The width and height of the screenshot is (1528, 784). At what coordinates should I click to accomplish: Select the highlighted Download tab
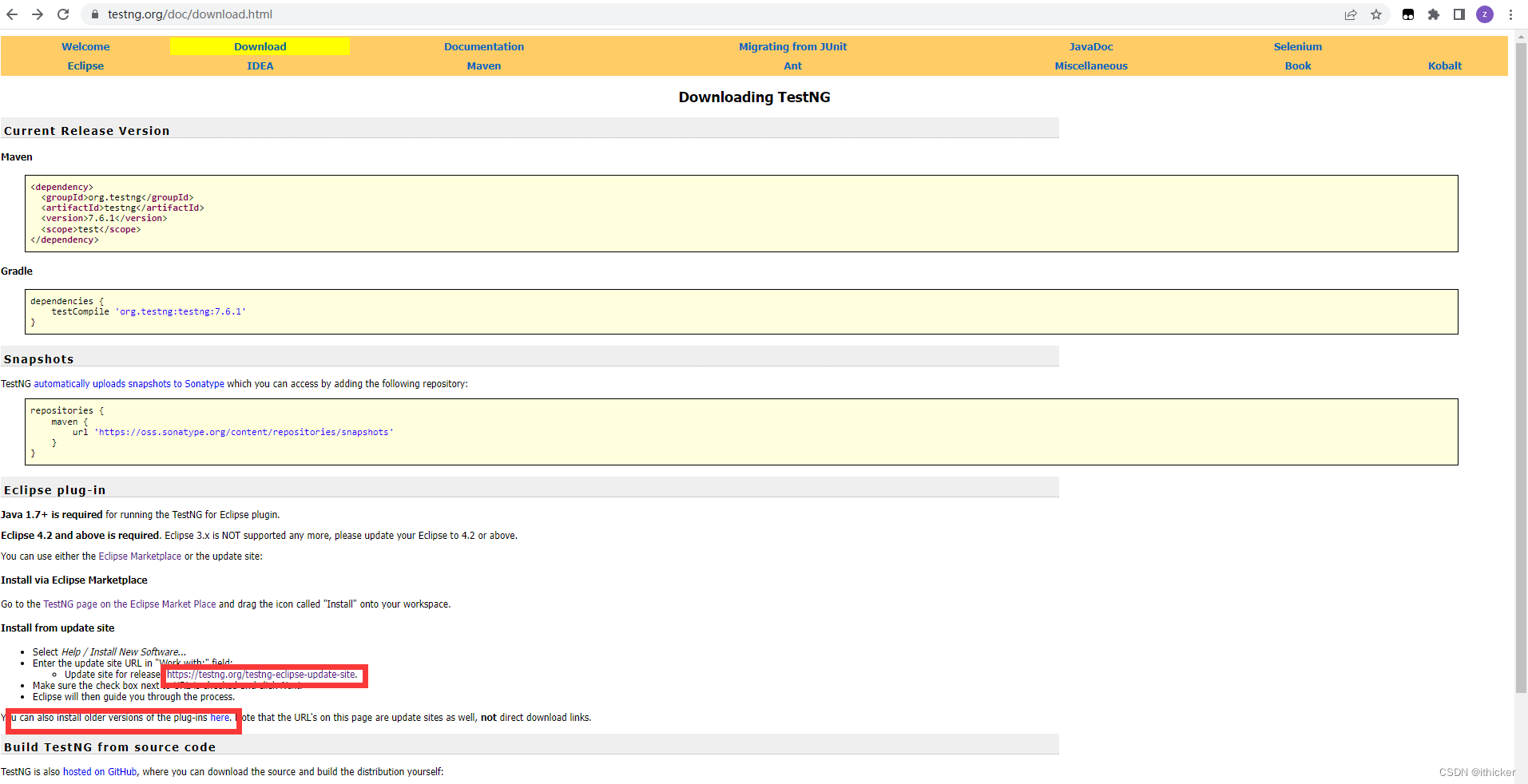coord(260,46)
